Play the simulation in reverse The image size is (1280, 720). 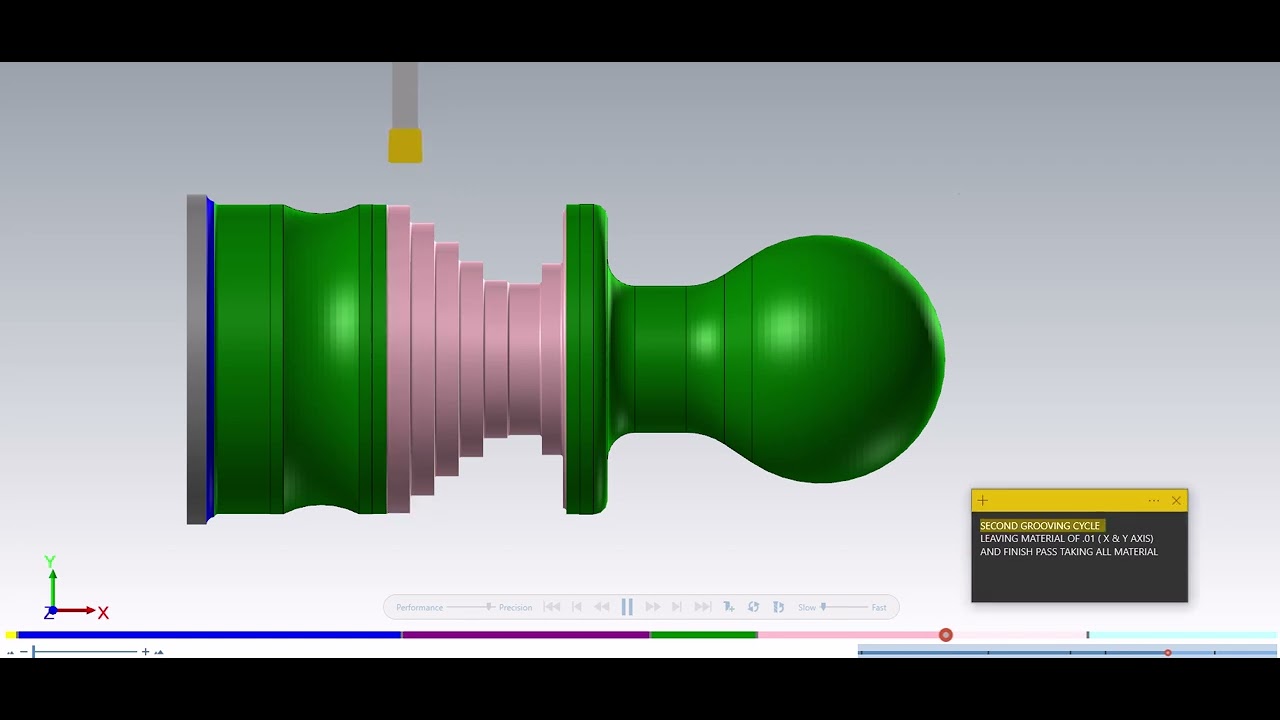602,607
